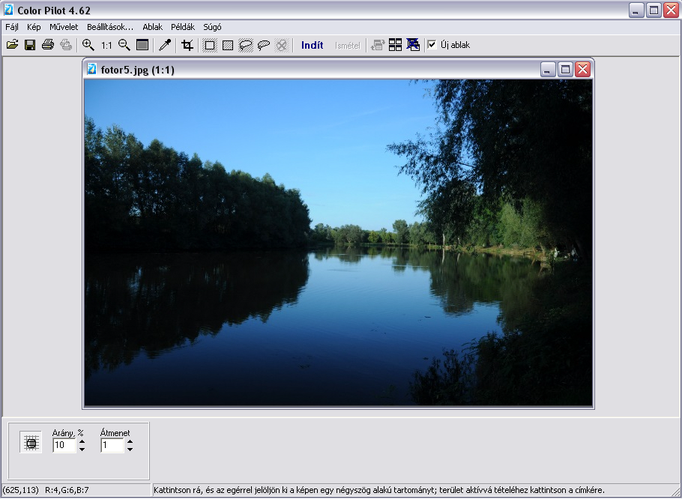The height and width of the screenshot is (499, 682).
Task: Click the fotor5.jpg lake photo
Action: click(338, 242)
